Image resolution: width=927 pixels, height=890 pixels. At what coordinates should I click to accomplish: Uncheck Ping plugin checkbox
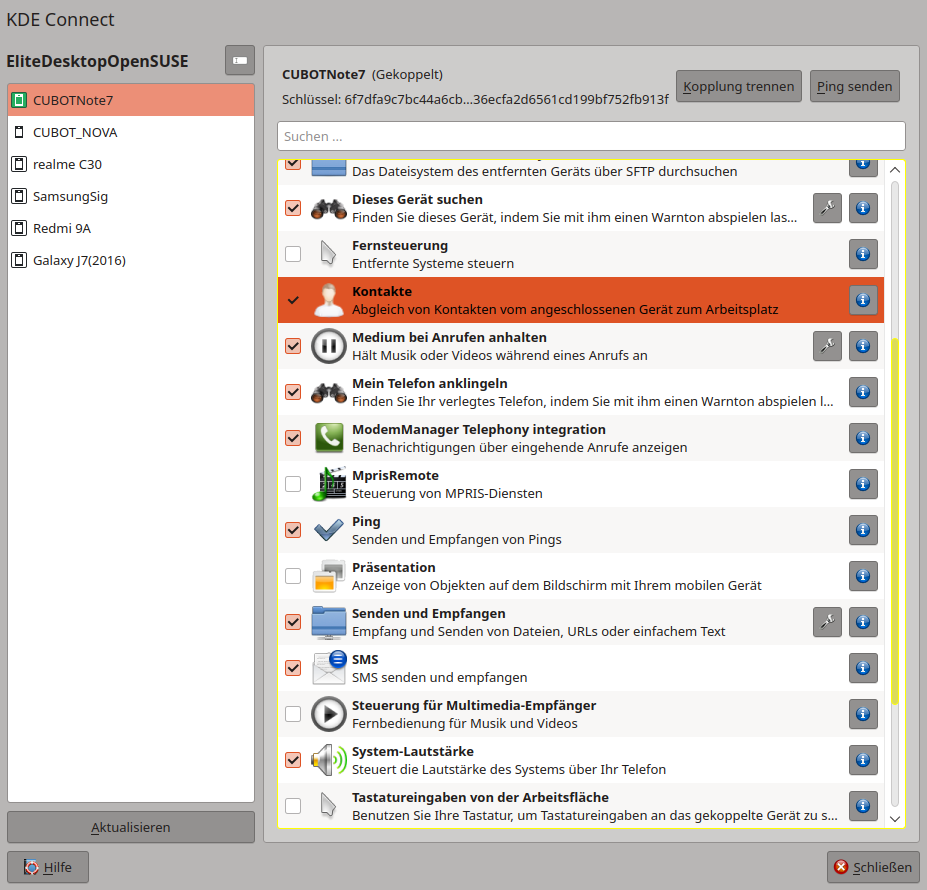point(293,530)
